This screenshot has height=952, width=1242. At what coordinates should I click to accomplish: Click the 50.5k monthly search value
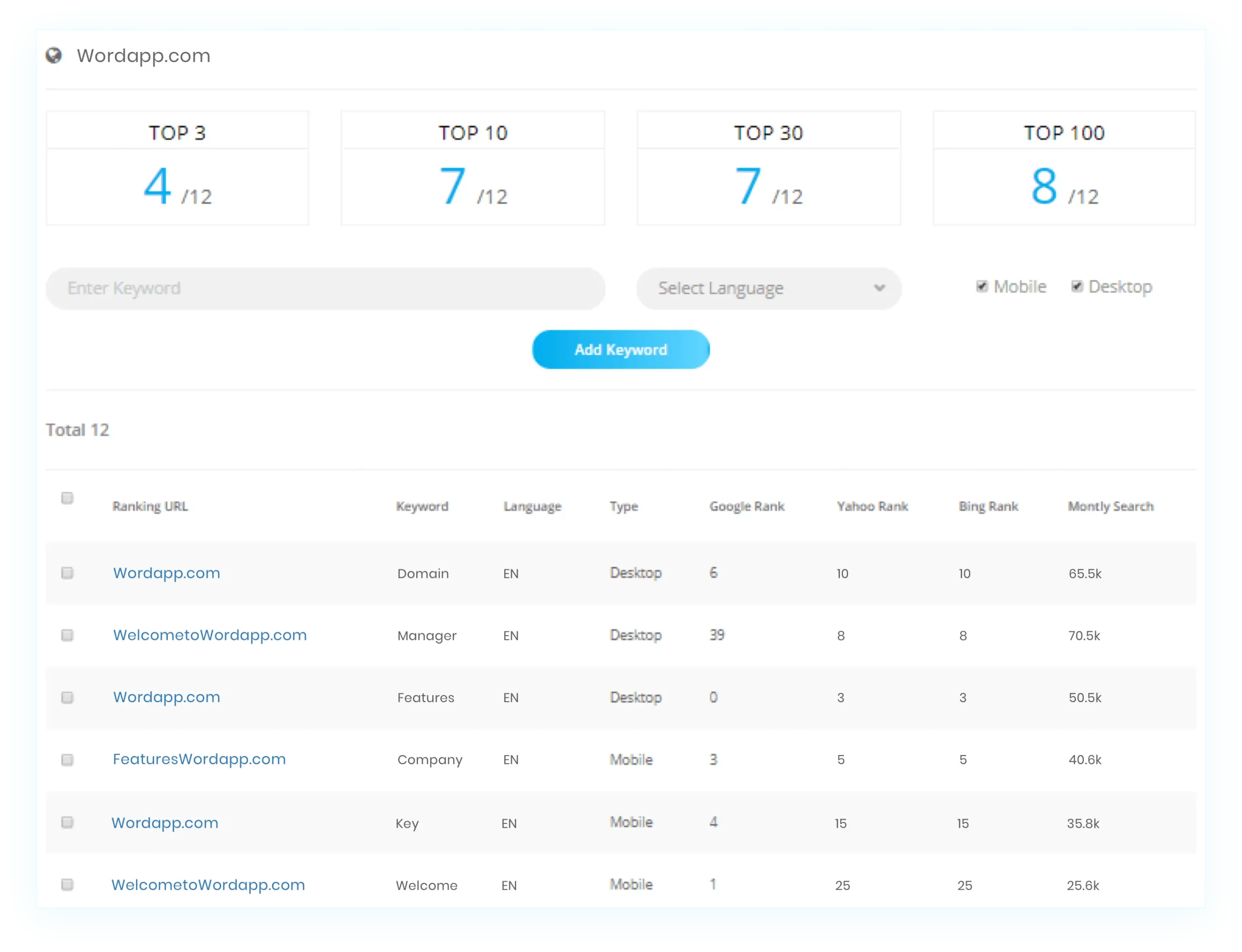coord(1085,698)
